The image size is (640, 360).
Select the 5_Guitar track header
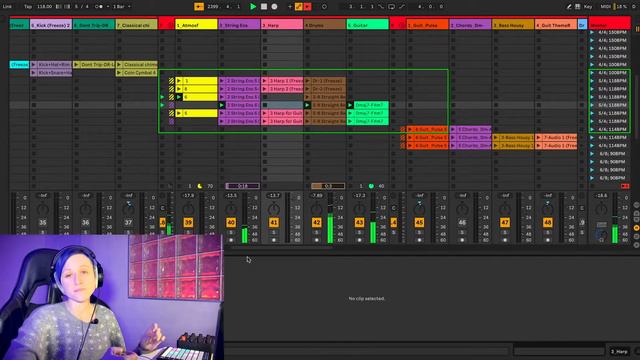tap(368, 25)
